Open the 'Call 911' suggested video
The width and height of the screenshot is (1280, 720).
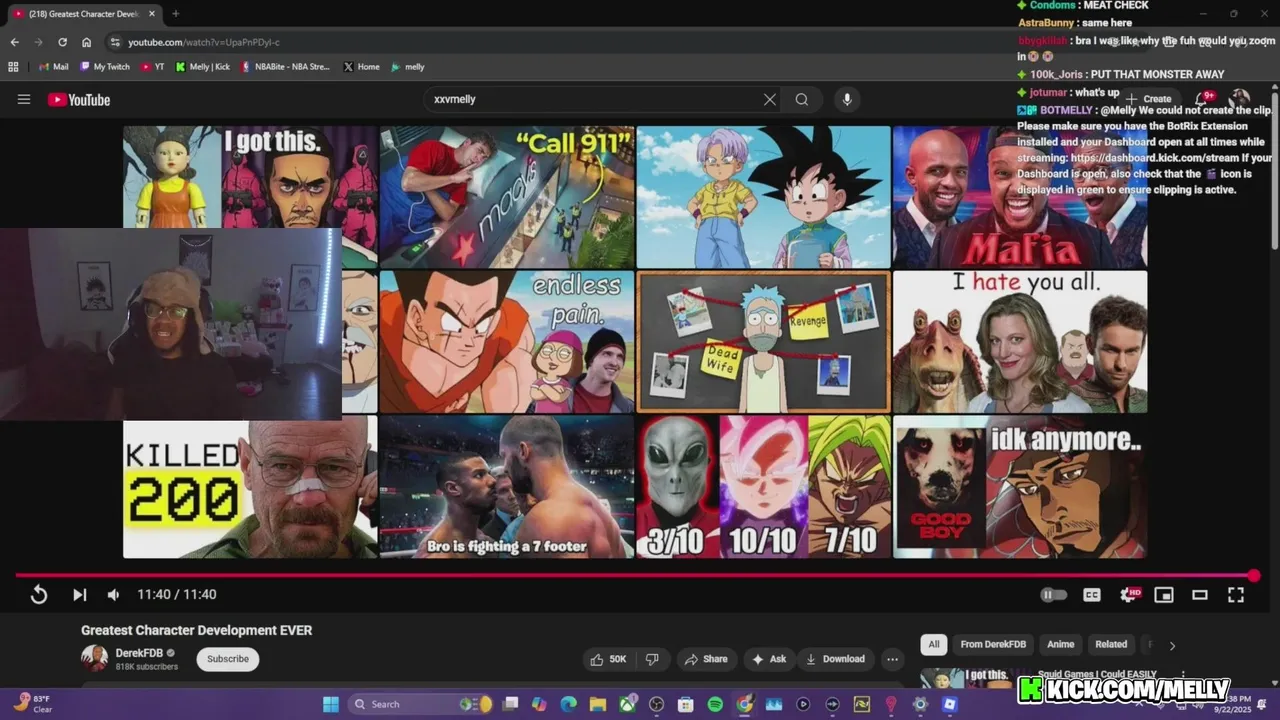[507, 197]
